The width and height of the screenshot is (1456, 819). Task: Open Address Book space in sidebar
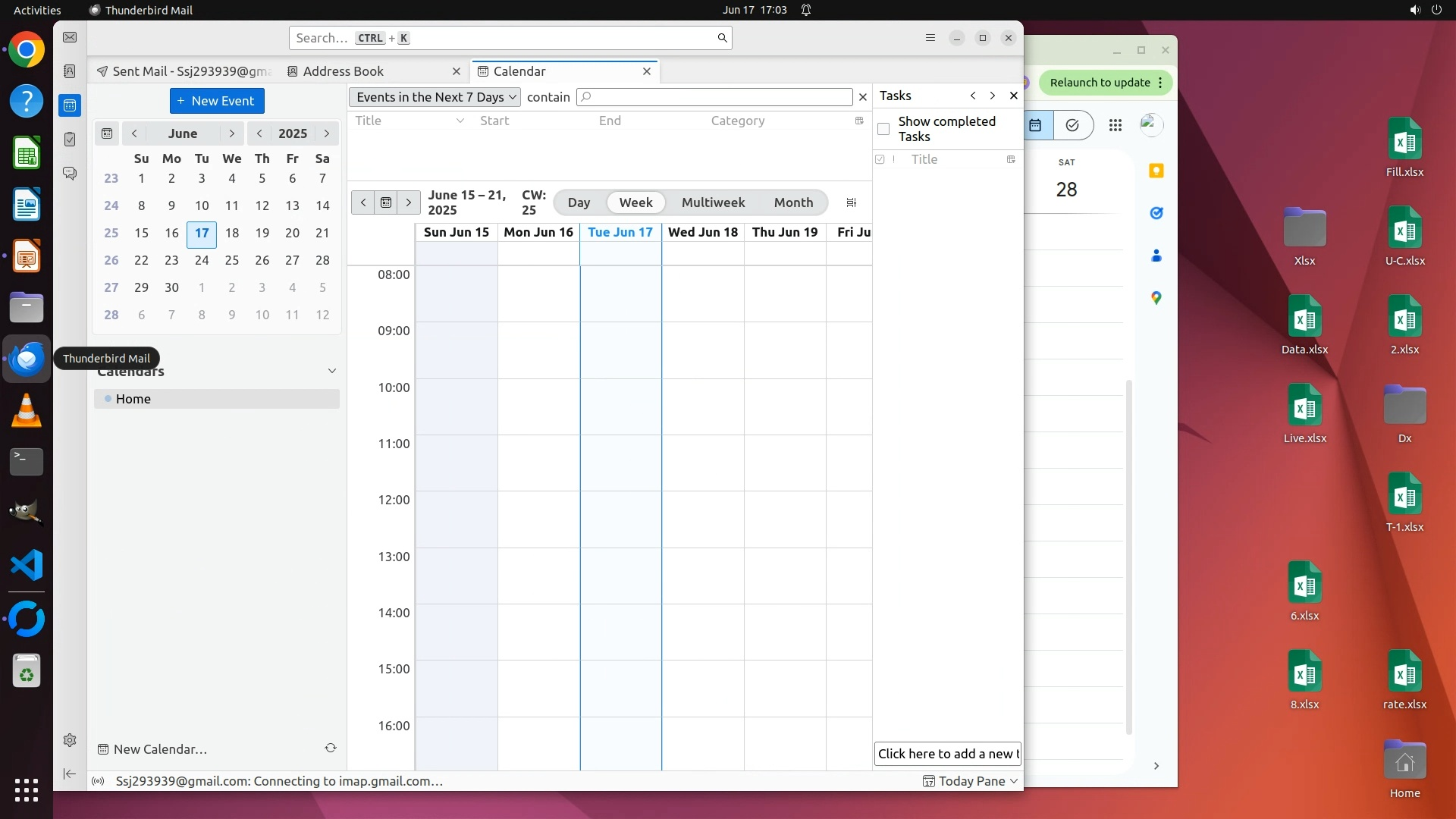tap(70, 71)
